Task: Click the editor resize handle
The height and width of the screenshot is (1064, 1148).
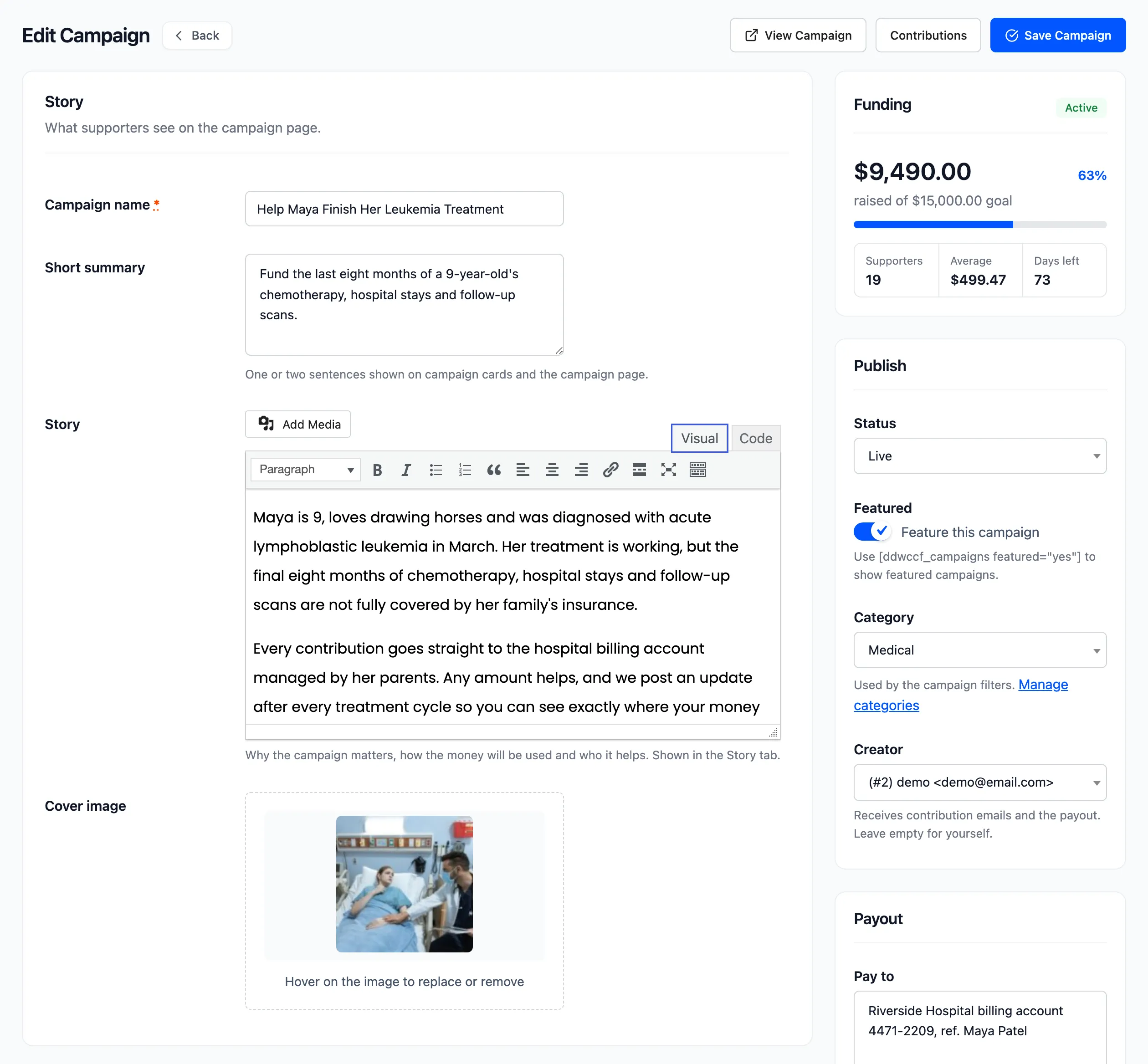Action: (x=773, y=732)
